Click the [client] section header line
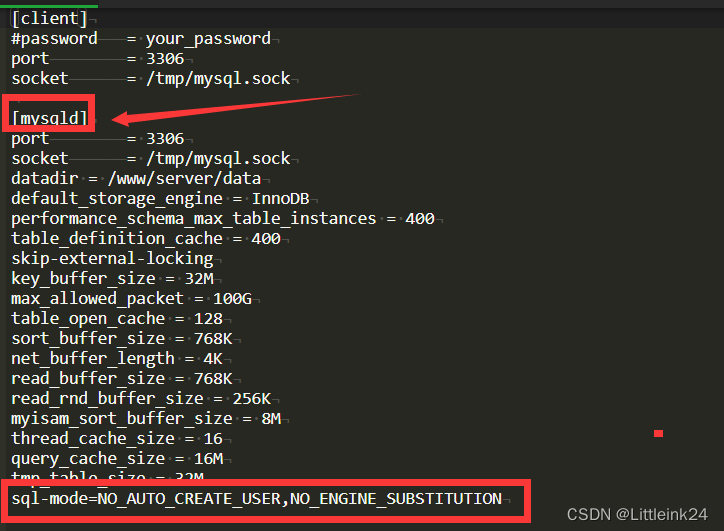The height and width of the screenshot is (531, 724). (x=49, y=18)
